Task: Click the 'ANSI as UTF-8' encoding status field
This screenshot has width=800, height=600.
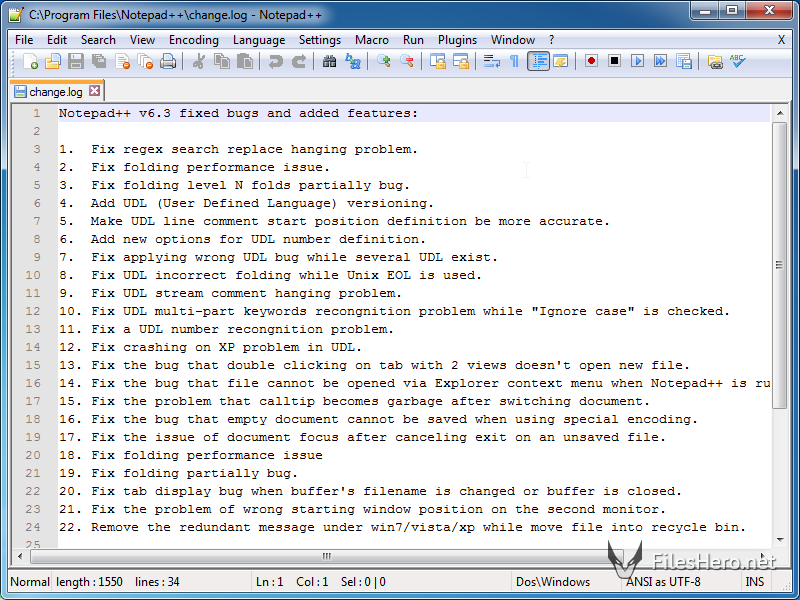Action: 663,582
